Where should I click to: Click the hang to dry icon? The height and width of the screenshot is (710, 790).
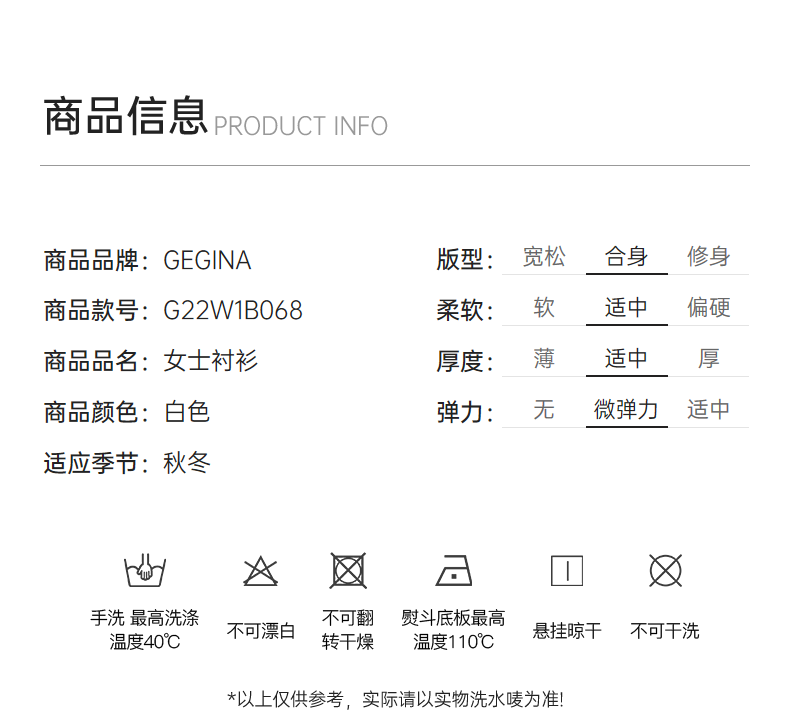(x=567, y=571)
